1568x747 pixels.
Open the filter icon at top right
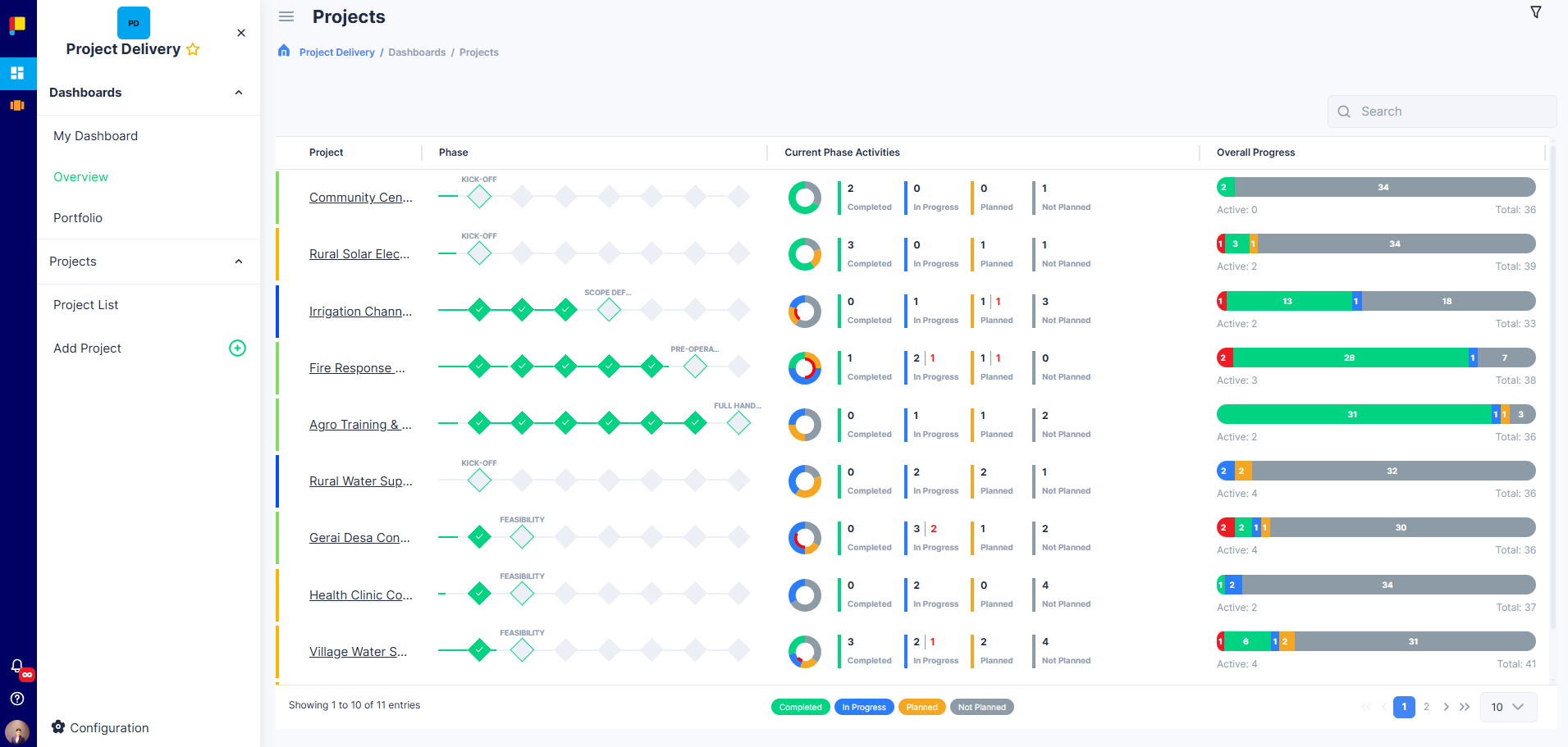click(x=1535, y=12)
